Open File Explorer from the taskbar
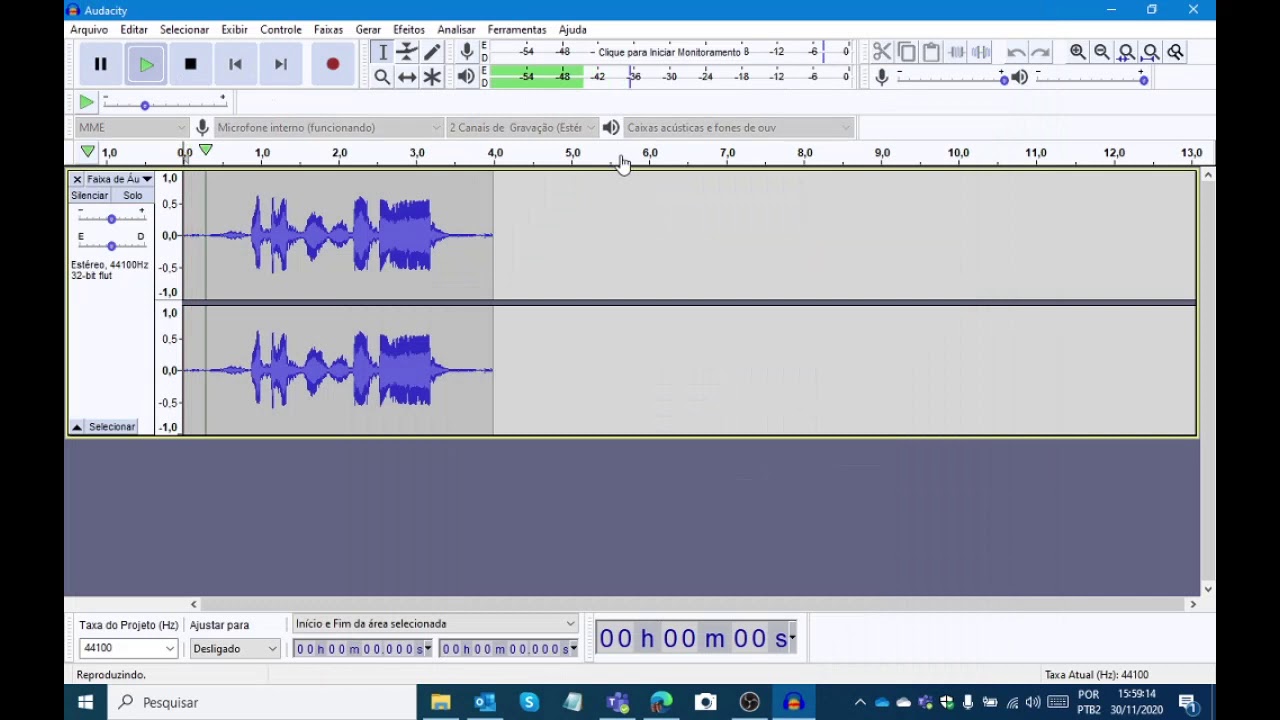Viewport: 1280px width, 720px height. point(441,702)
